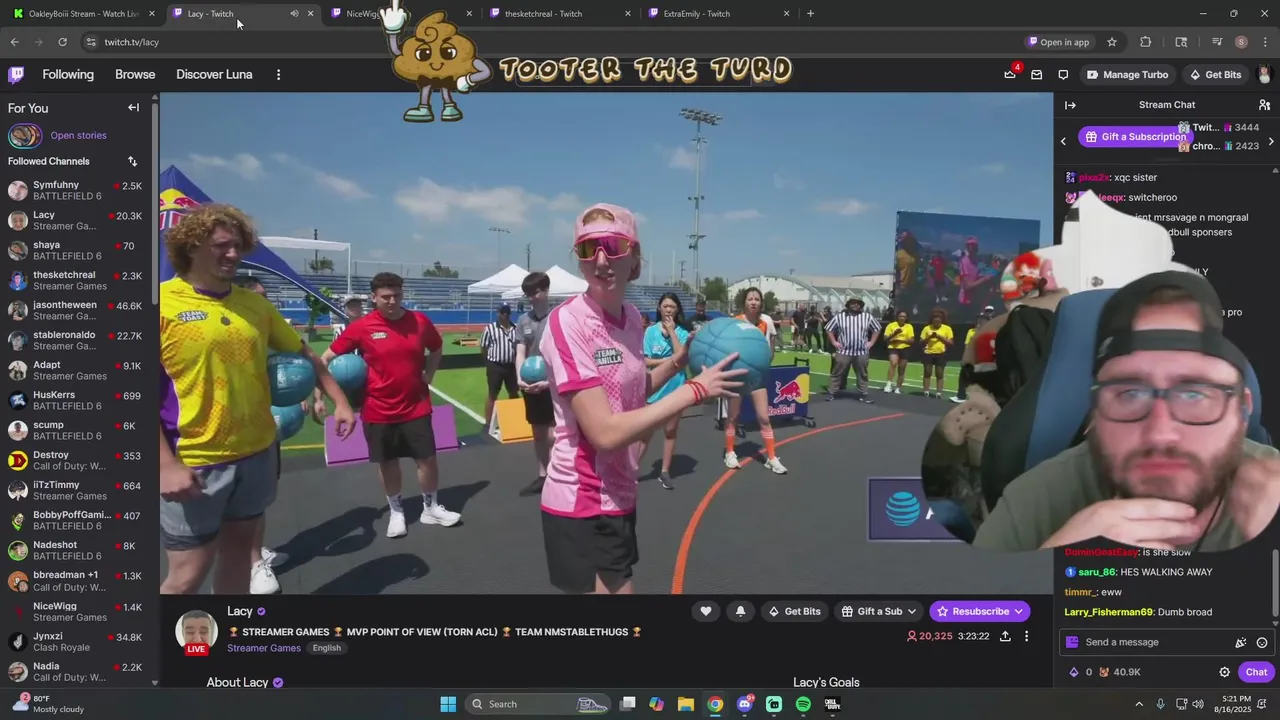
Task: Open the whispers speech bubble icon
Action: click(1063, 75)
